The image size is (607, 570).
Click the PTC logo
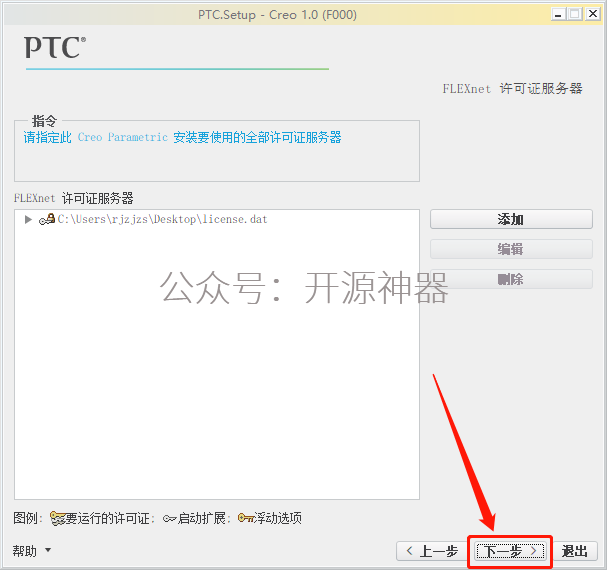pos(55,47)
